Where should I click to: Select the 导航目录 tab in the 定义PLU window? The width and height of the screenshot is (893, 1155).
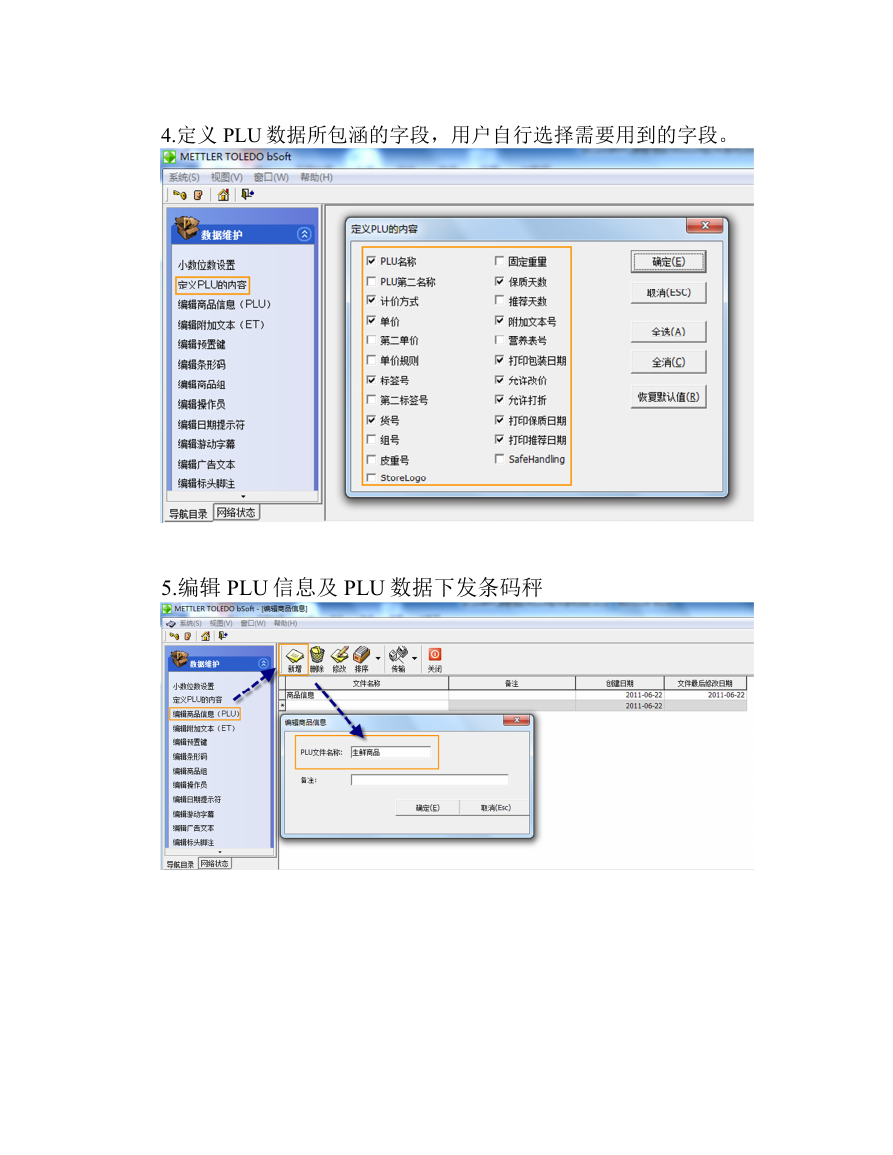click(188, 513)
